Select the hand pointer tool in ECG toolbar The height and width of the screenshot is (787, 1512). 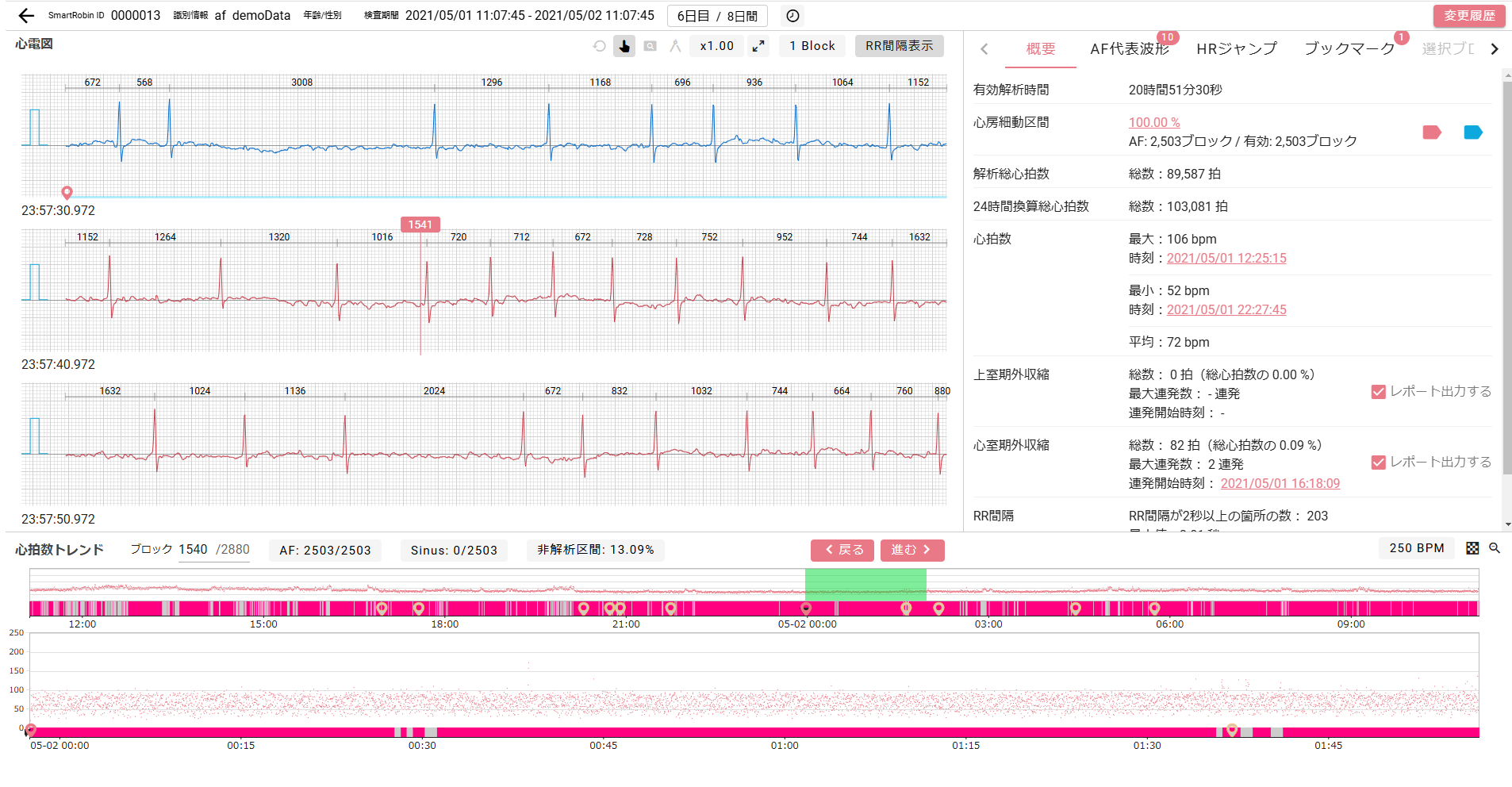tap(624, 46)
